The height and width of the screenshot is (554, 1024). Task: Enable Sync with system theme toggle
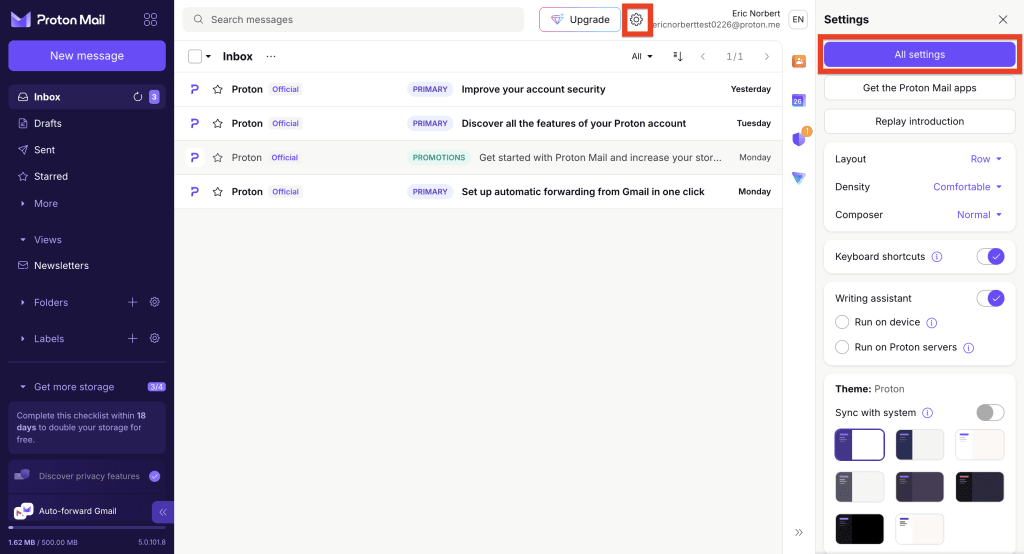coord(990,412)
